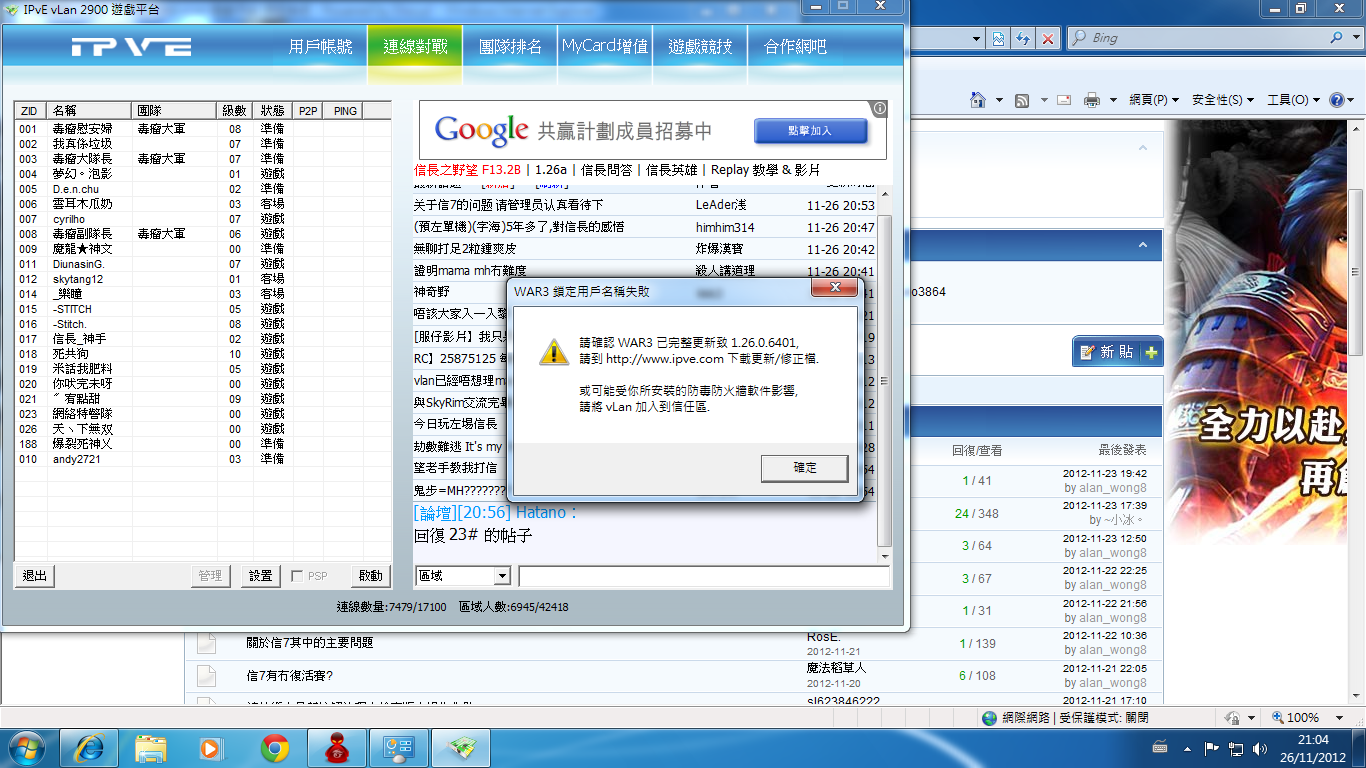This screenshot has width=1366, height=768.
Task: Click the network icon in system tray
Action: click(x=1235, y=747)
